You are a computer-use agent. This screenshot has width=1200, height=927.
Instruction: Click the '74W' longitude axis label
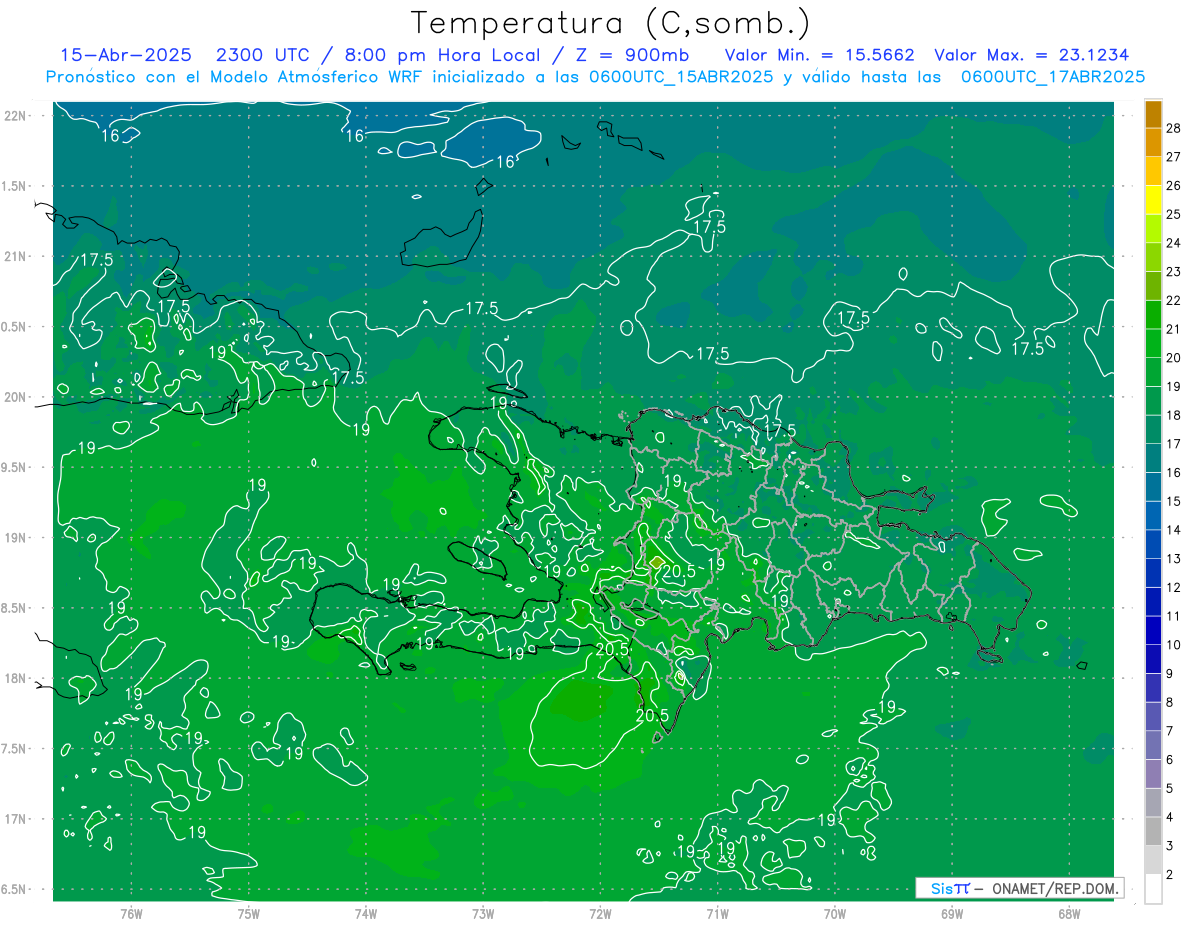click(366, 915)
